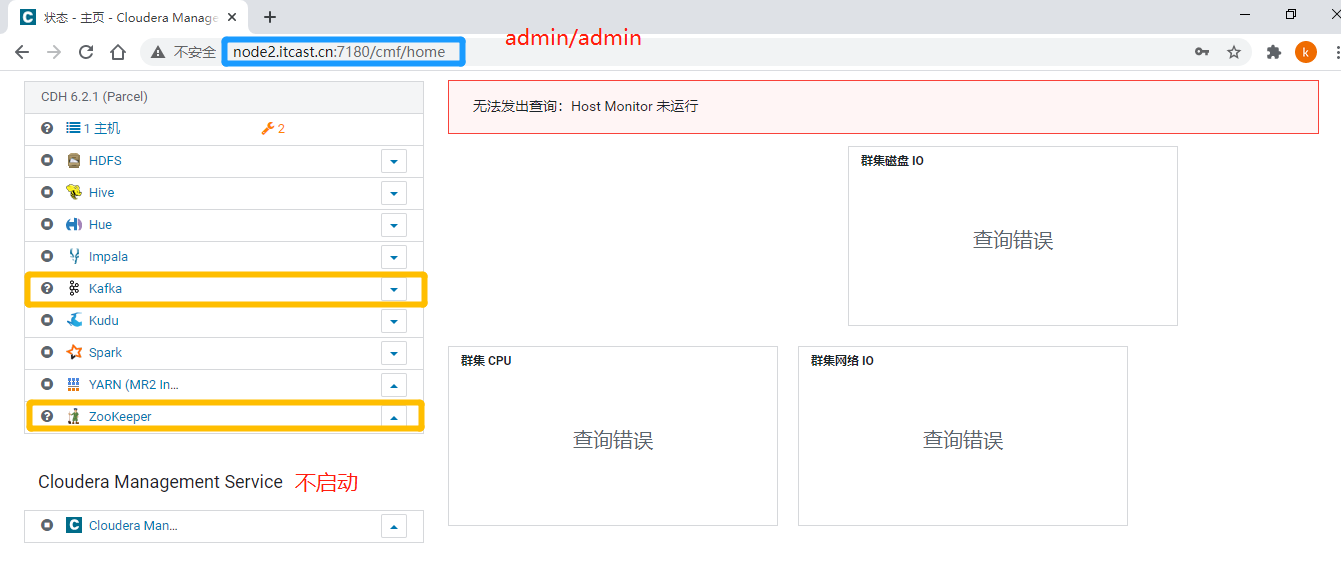Click the 群集 CPU chart title
This screenshot has height=561, width=1341.
(486, 361)
